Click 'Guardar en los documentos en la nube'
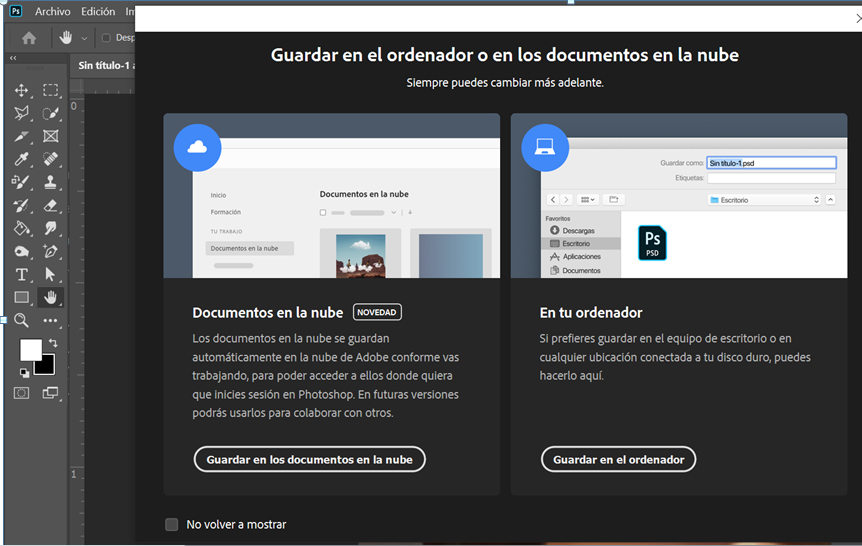862x546 pixels. pyautogui.click(x=310, y=459)
